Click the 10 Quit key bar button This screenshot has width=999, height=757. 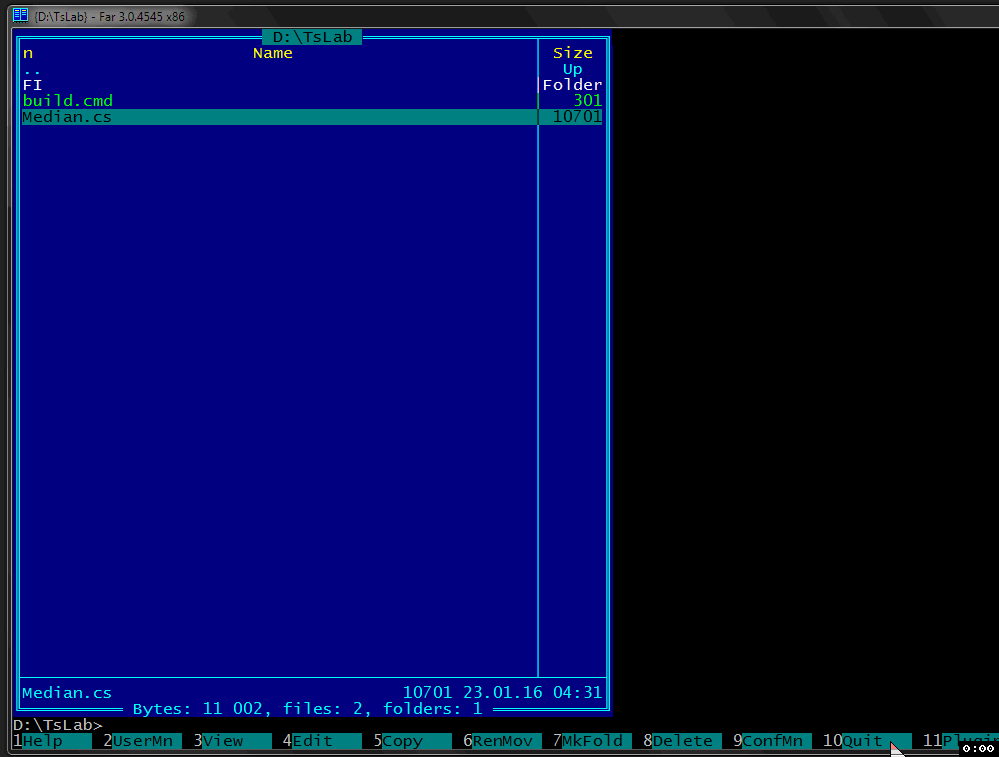coord(867,741)
